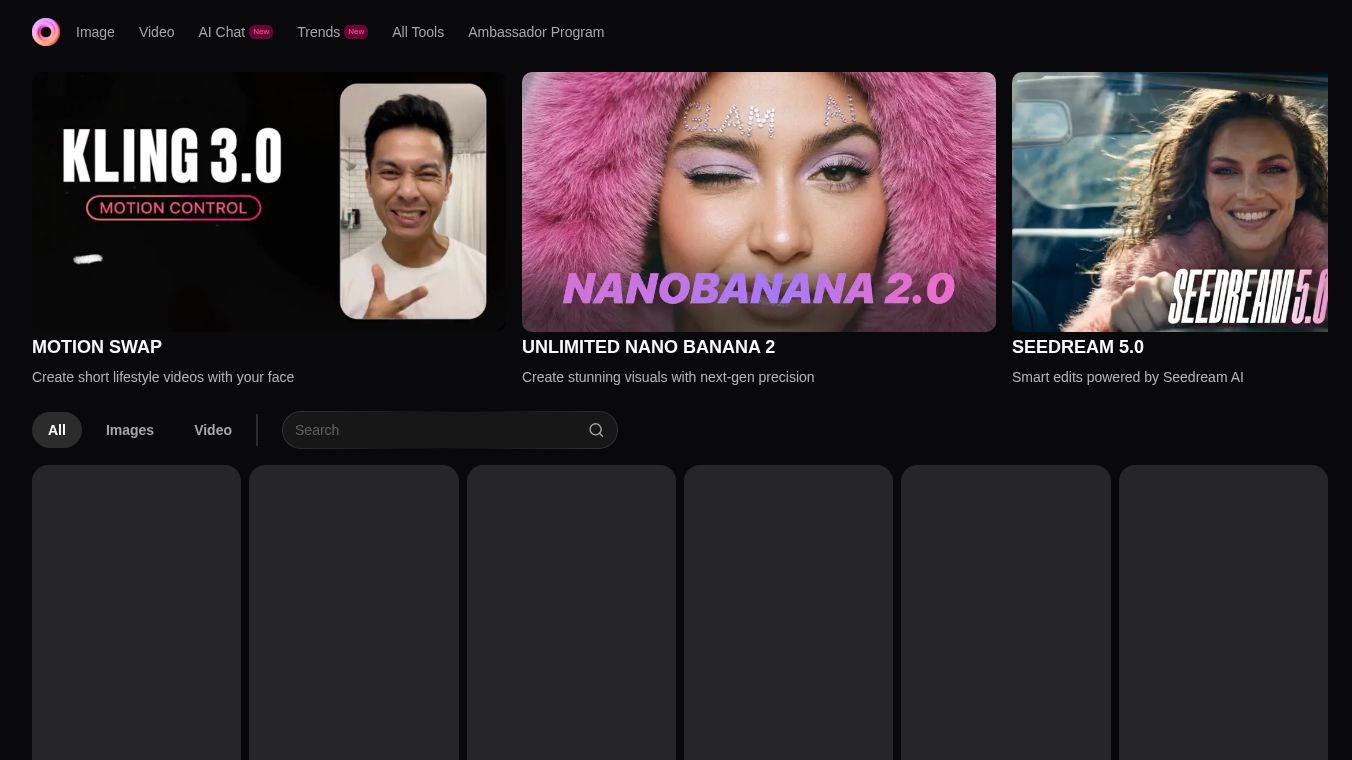This screenshot has width=1352, height=760.
Task: Click 'Create short lifestyle videos with your face'
Action: (163, 377)
